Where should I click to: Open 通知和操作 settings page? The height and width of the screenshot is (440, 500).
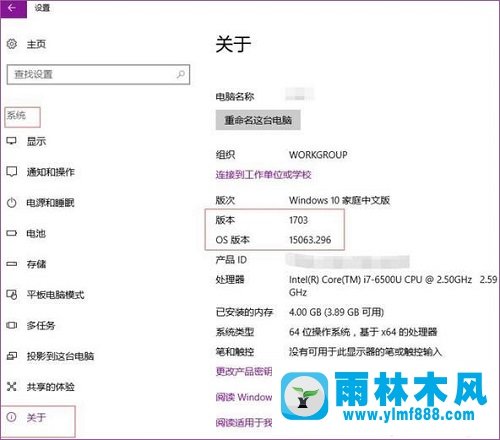tap(51, 172)
